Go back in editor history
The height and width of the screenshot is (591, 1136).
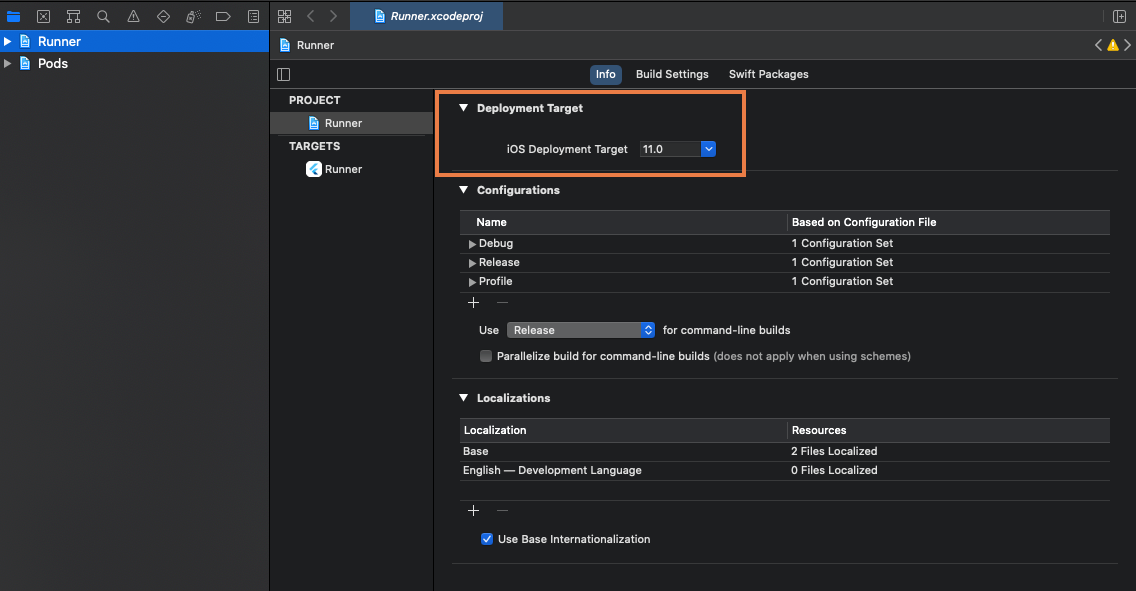pyautogui.click(x=311, y=16)
